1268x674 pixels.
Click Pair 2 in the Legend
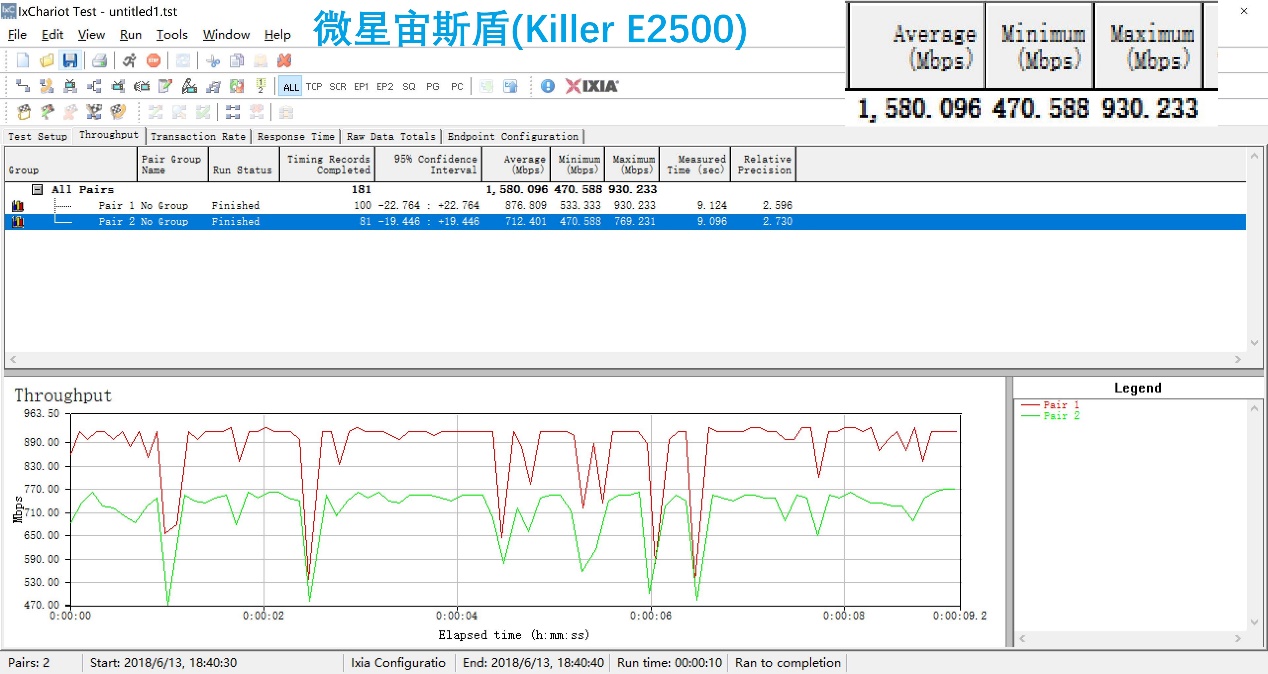click(1050, 415)
